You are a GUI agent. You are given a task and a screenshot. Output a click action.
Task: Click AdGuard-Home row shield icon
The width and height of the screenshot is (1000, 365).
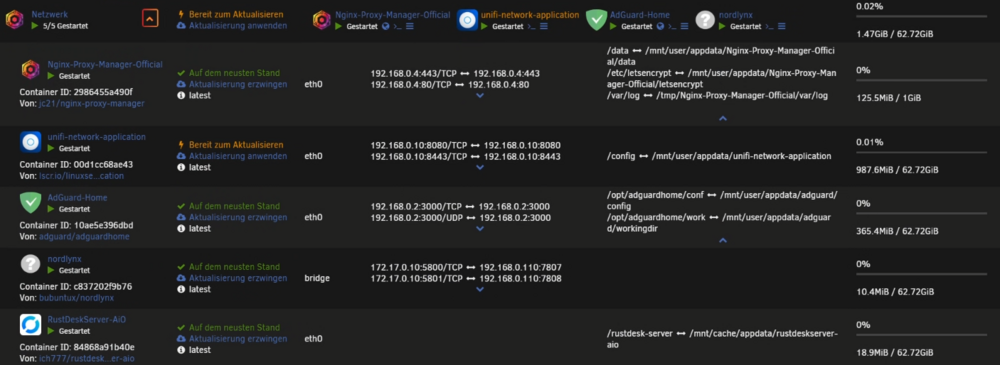[30, 203]
